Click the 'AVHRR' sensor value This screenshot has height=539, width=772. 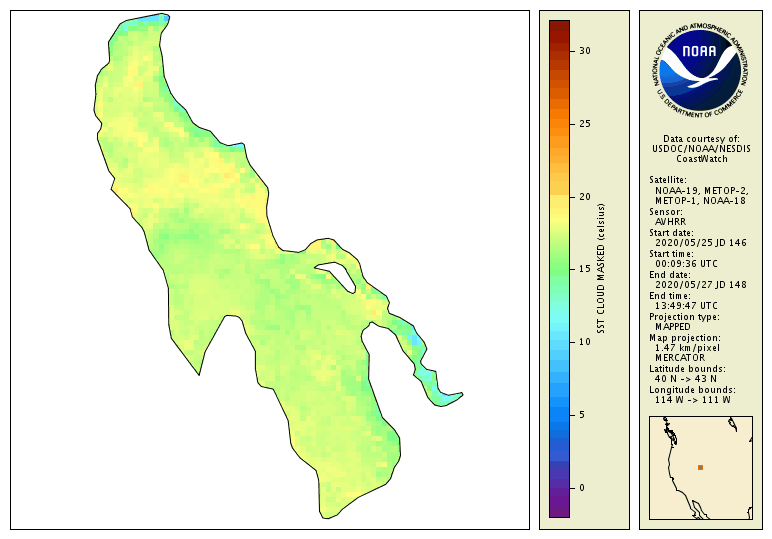point(670,222)
